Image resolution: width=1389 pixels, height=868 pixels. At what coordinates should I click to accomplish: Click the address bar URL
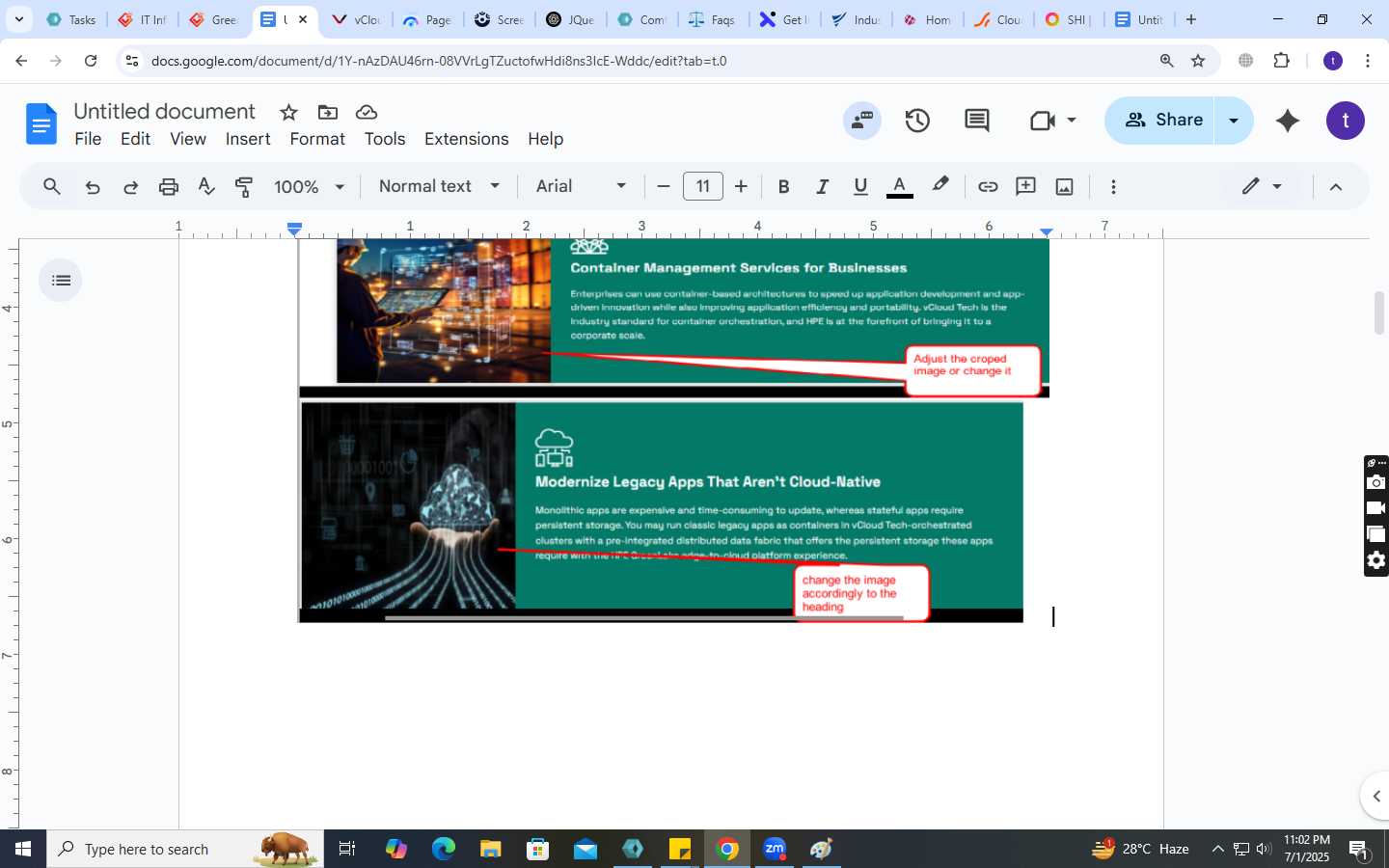click(439, 61)
